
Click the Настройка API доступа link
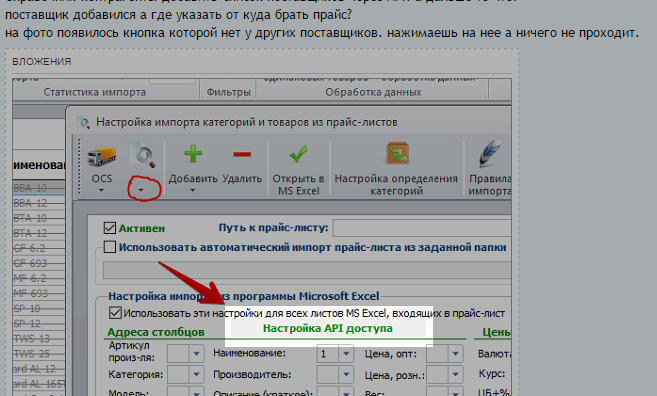point(328,328)
